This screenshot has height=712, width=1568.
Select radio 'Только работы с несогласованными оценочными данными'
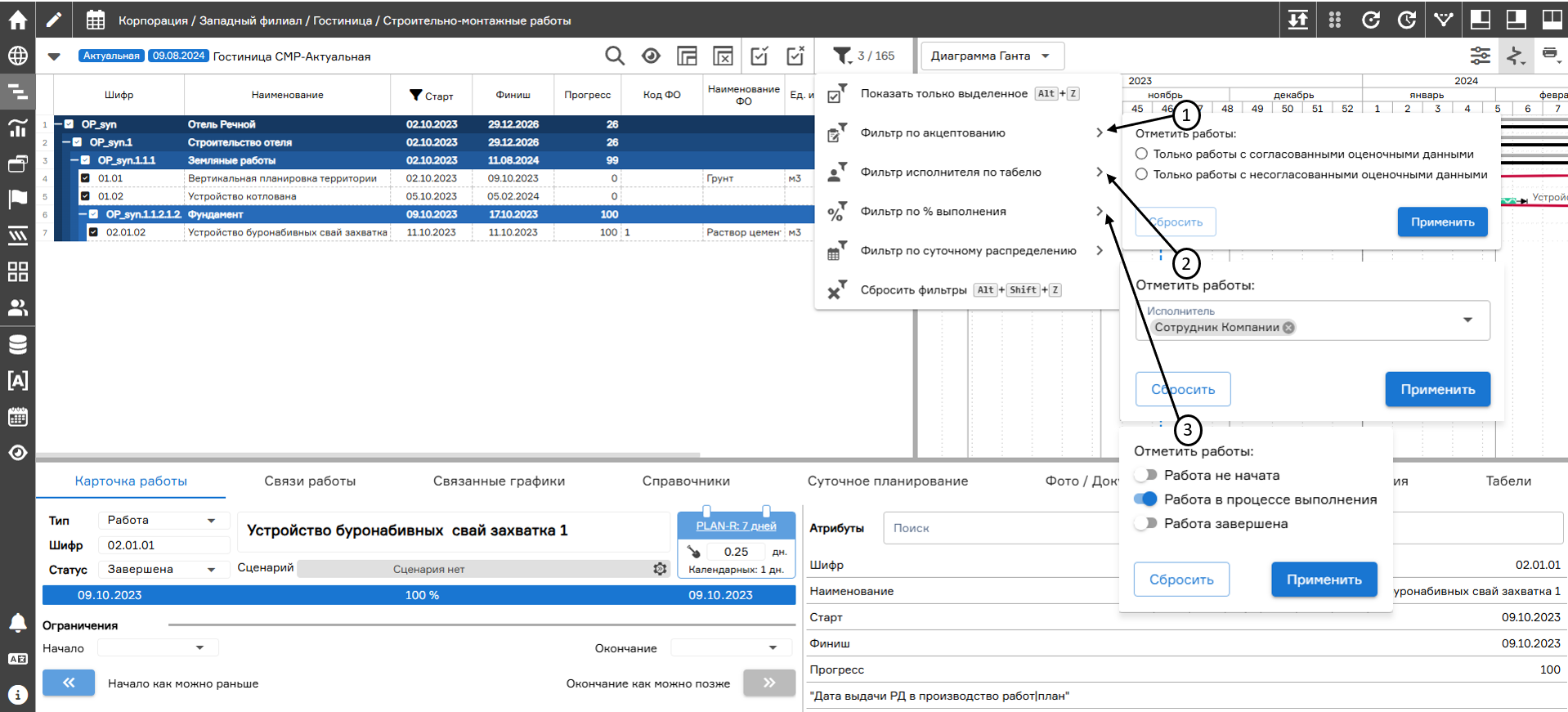coord(1141,174)
